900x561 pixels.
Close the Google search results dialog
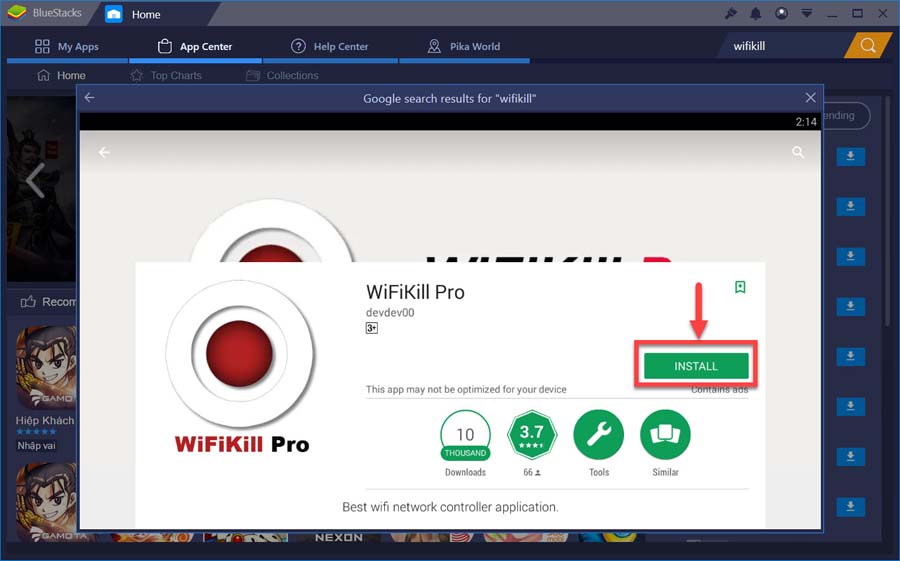810,98
